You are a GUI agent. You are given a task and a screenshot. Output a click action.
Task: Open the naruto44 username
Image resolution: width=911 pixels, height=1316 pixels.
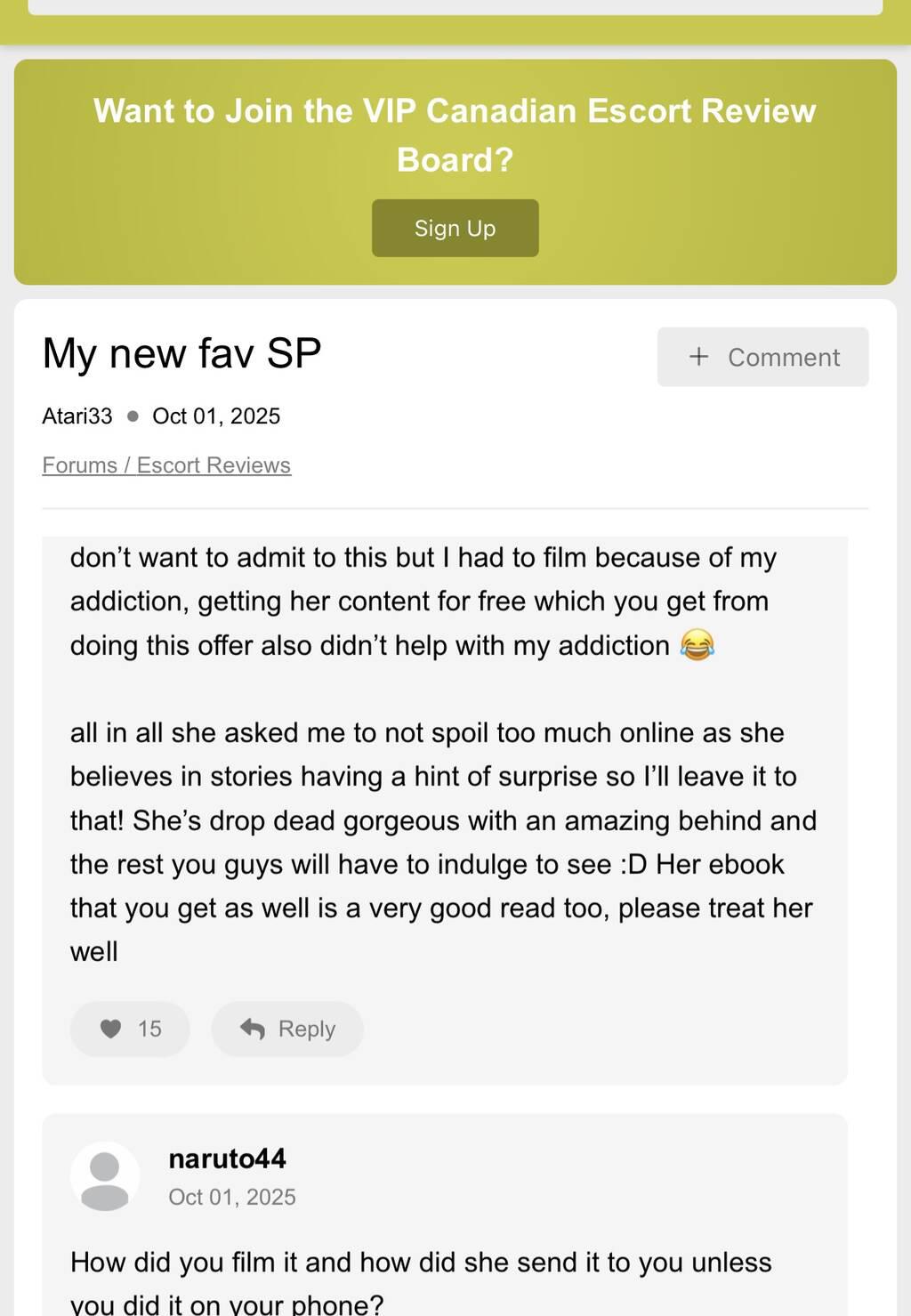tap(227, 1159)
